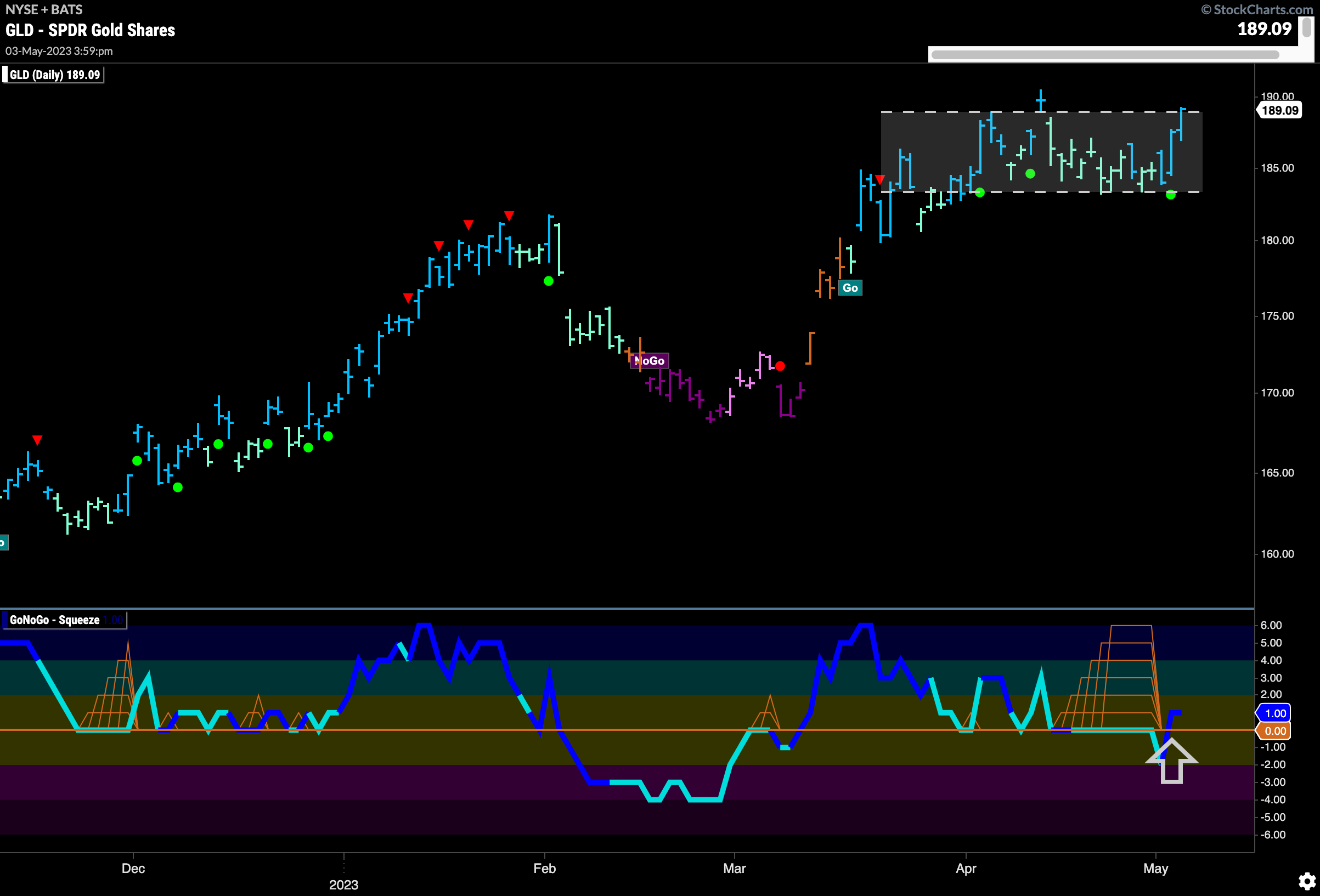Click the red dot marker in March
1320x896 pixels.
[x=780, y=366]
